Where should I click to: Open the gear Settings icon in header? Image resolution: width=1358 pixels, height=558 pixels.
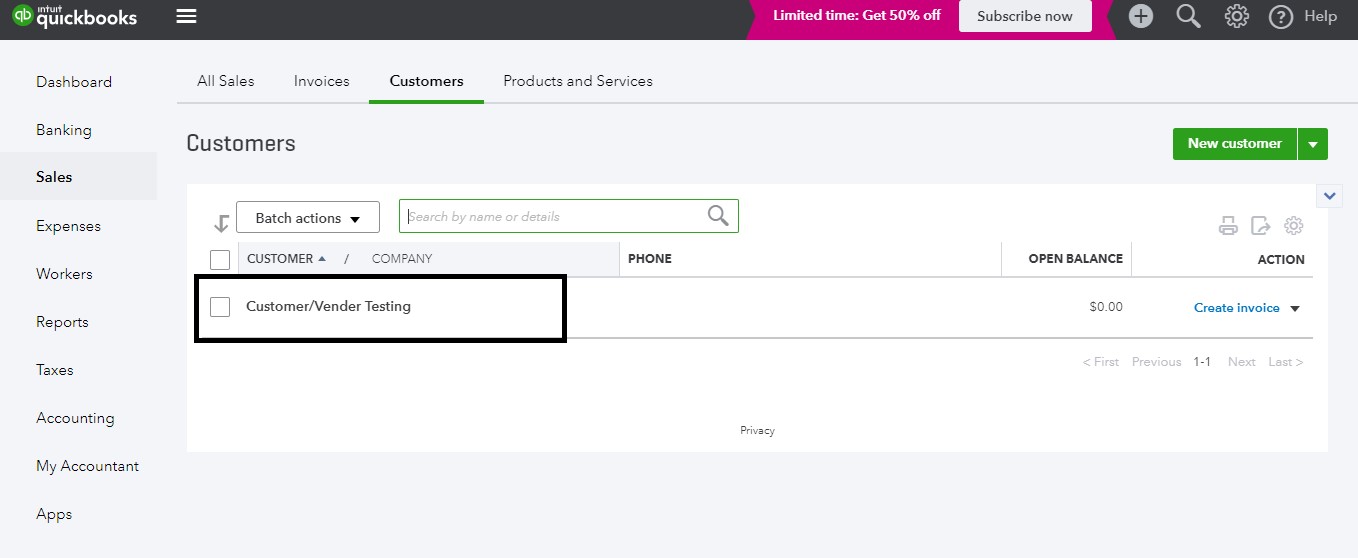tap(1237, 16)
